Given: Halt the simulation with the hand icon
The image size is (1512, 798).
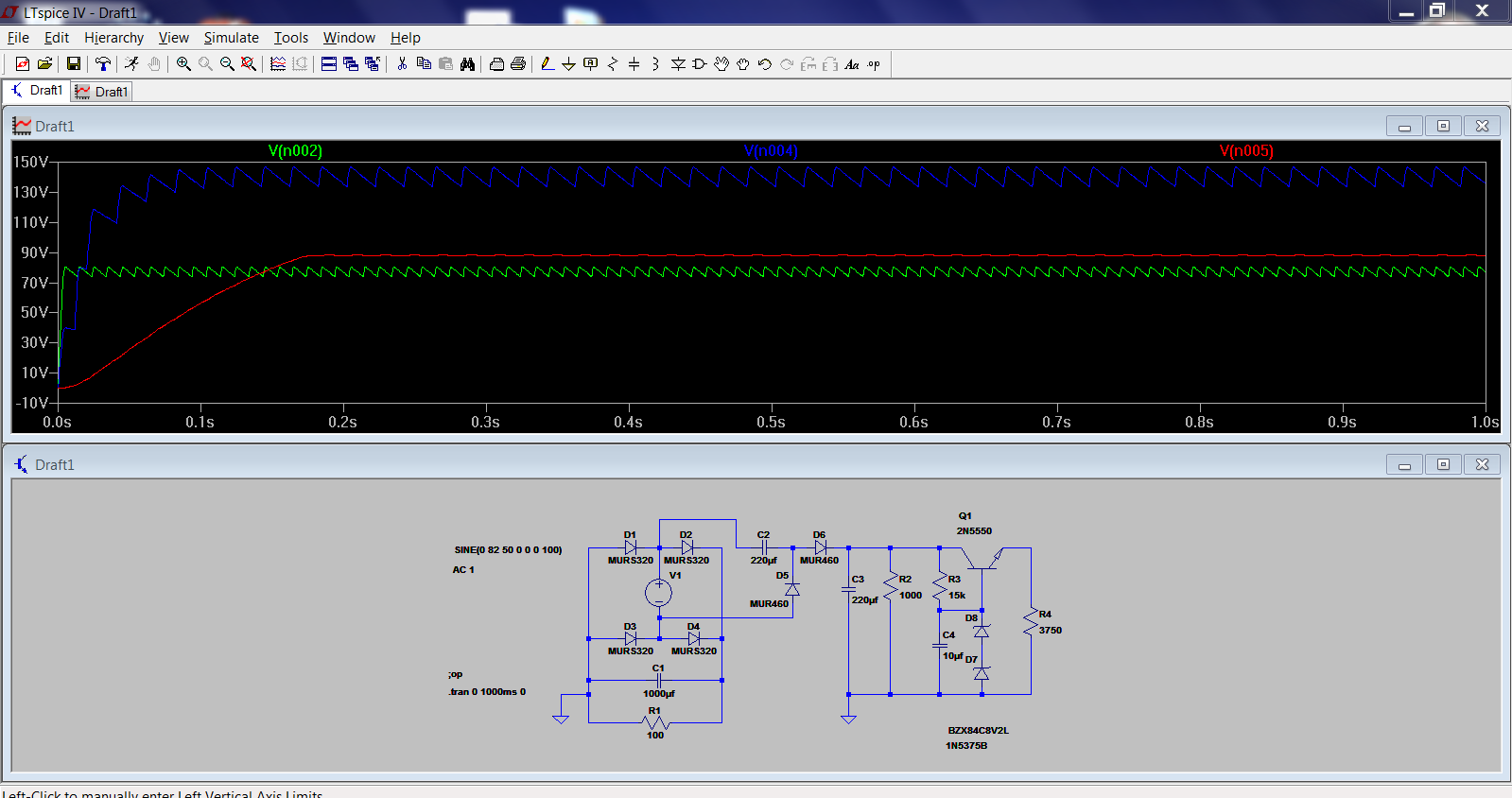Looking at the screenshot, I should pyautogui.click(x=153, y=63).
